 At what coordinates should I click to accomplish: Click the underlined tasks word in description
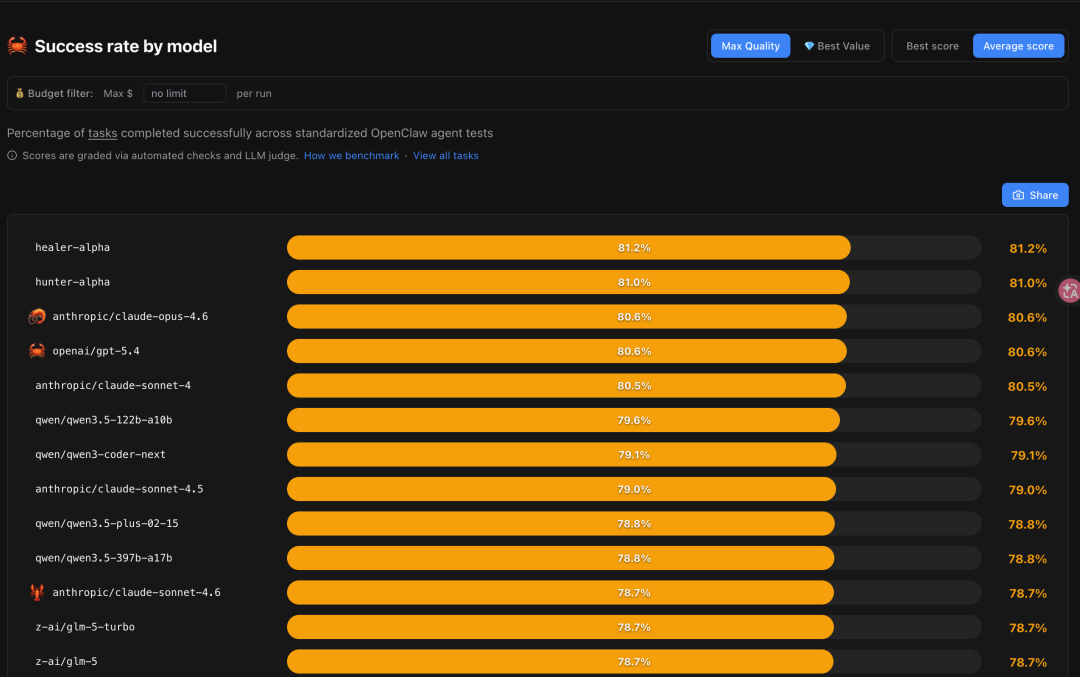(x=103, y=133)
